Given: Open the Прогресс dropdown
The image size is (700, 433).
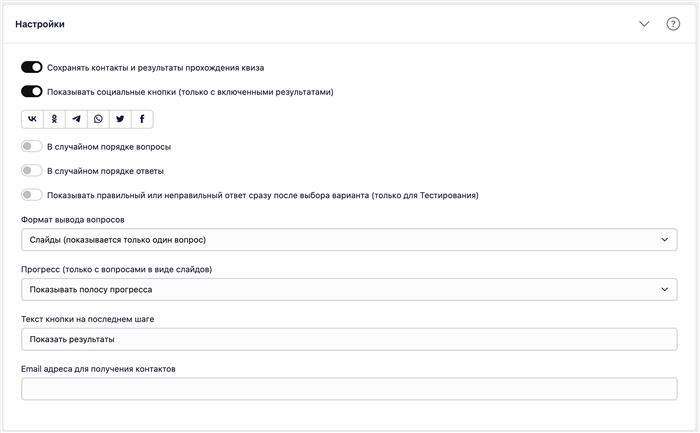Looking at the screenshot, I should click(349, 289).
